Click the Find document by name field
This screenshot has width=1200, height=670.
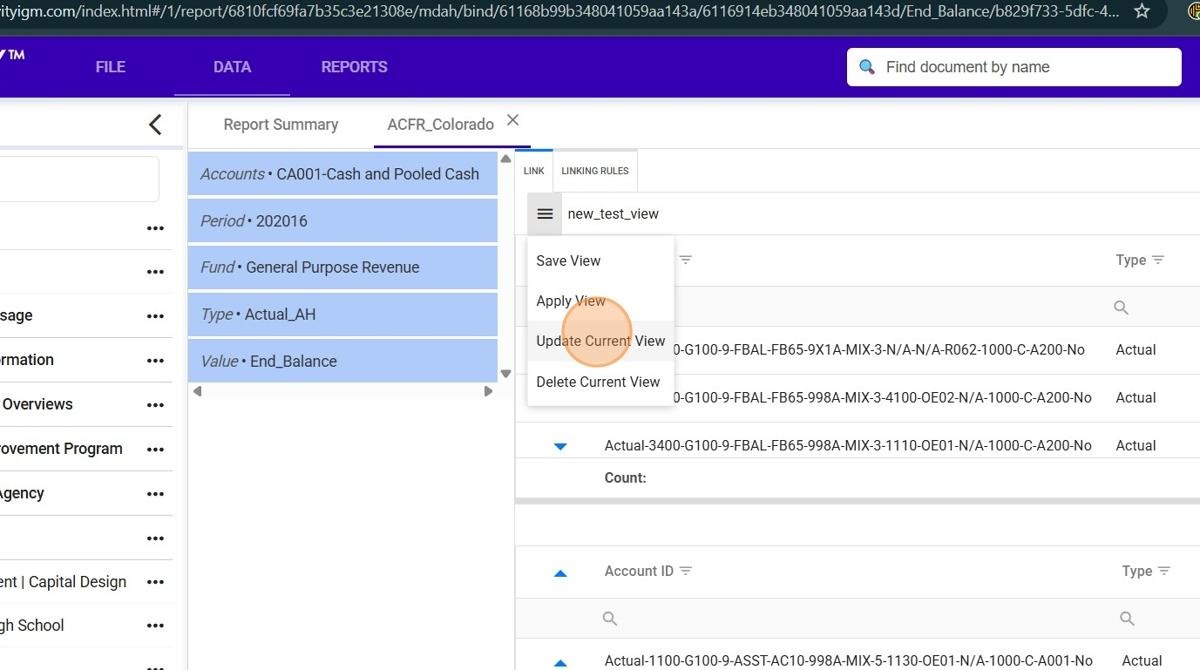1014,67
